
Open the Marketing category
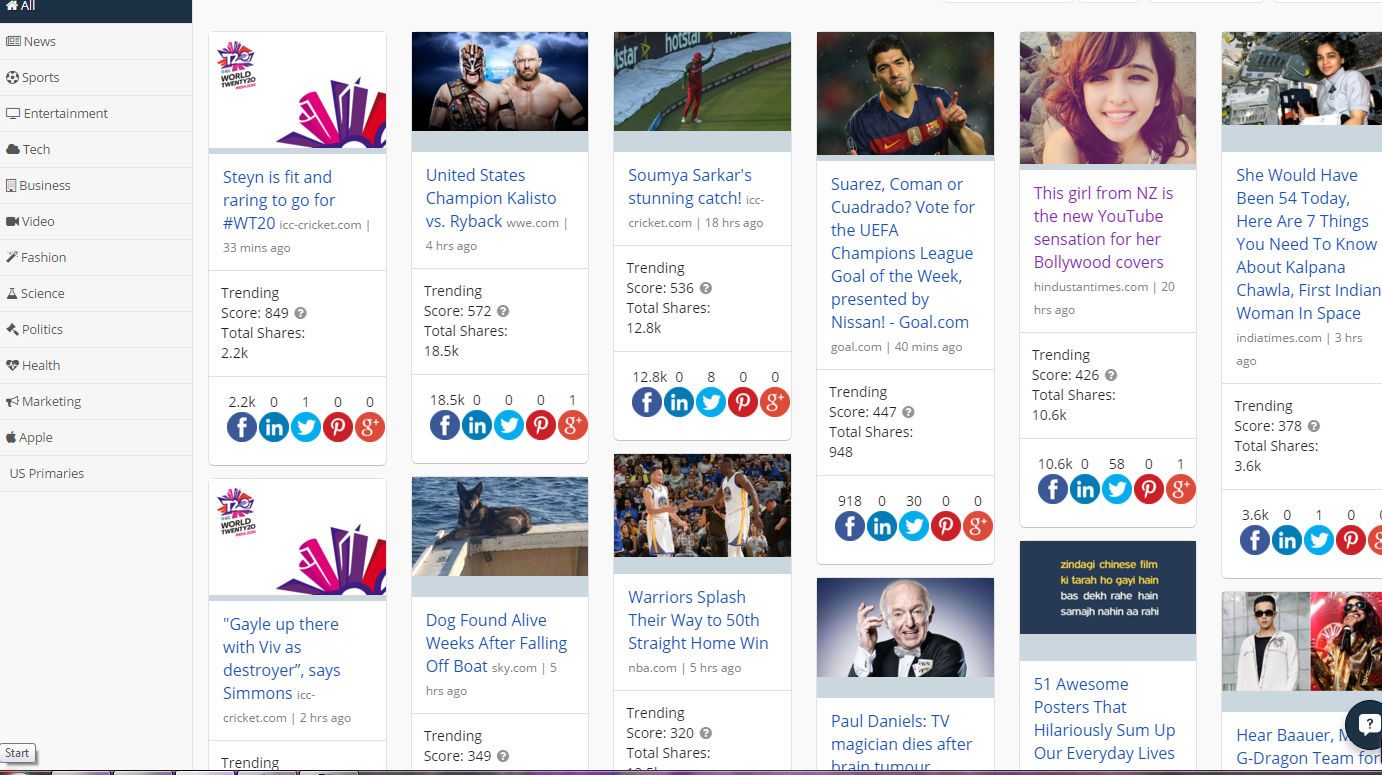point(96,401)
